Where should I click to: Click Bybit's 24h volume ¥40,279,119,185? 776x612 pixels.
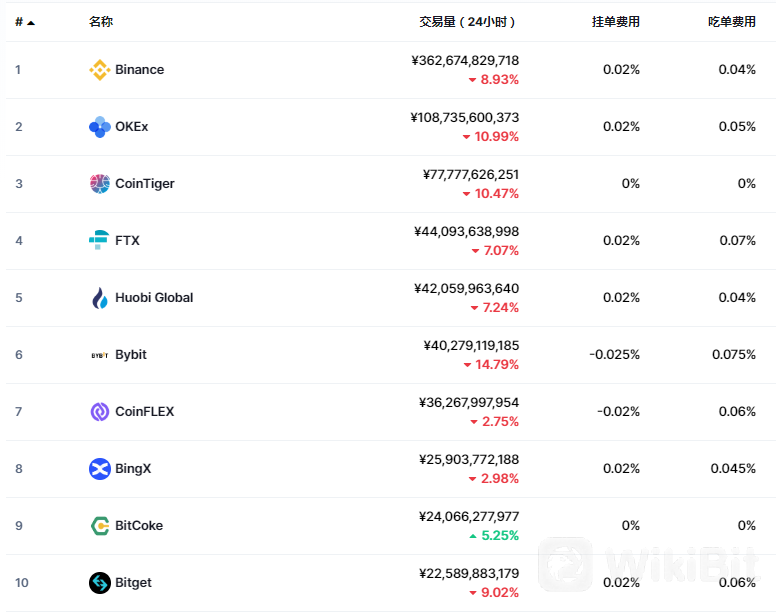(x=471, y=345)
